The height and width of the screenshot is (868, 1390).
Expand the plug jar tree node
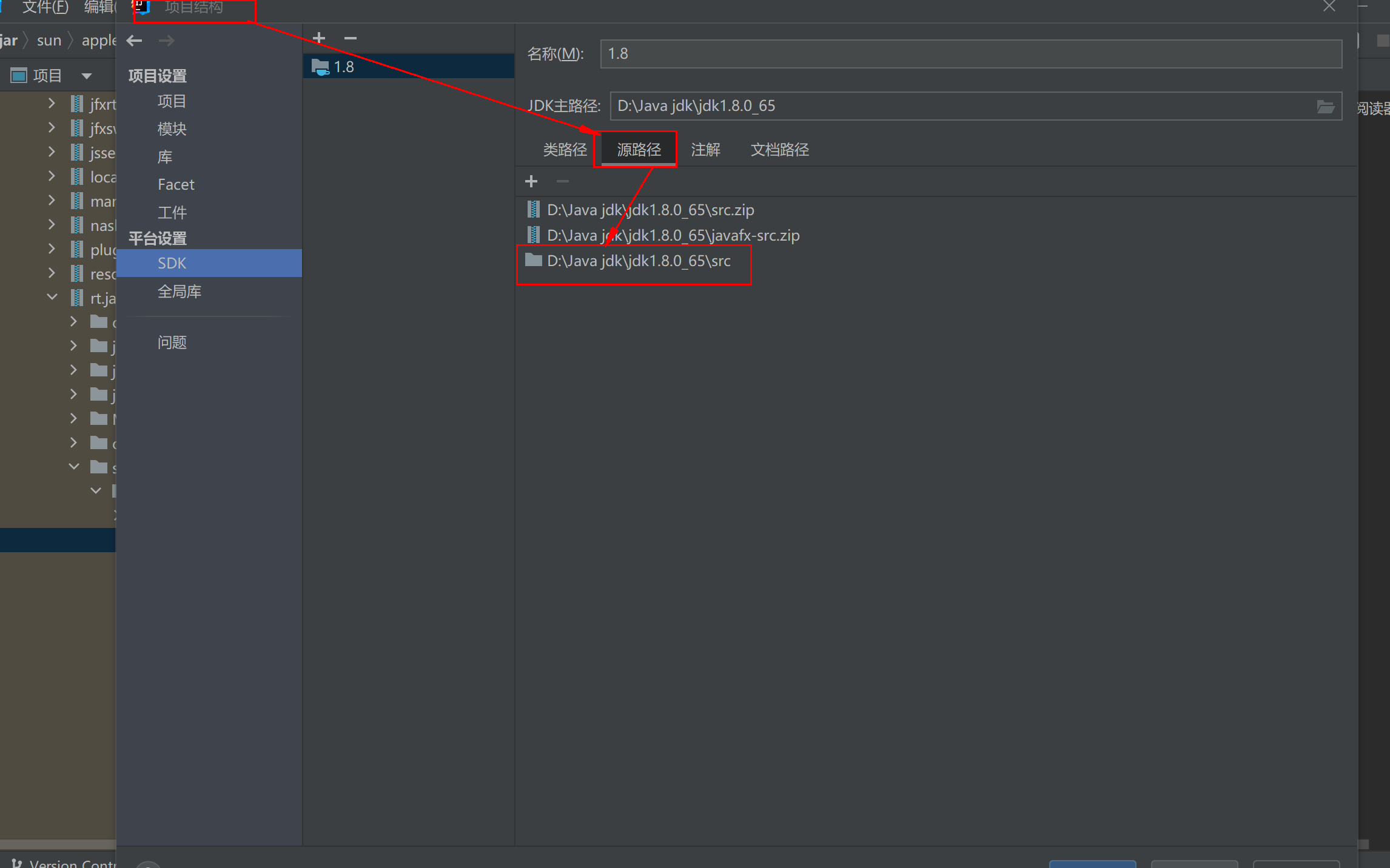[52, 249]
